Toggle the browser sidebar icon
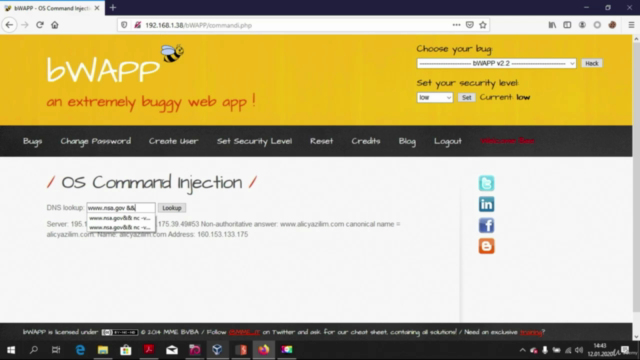 click(567, 25)
